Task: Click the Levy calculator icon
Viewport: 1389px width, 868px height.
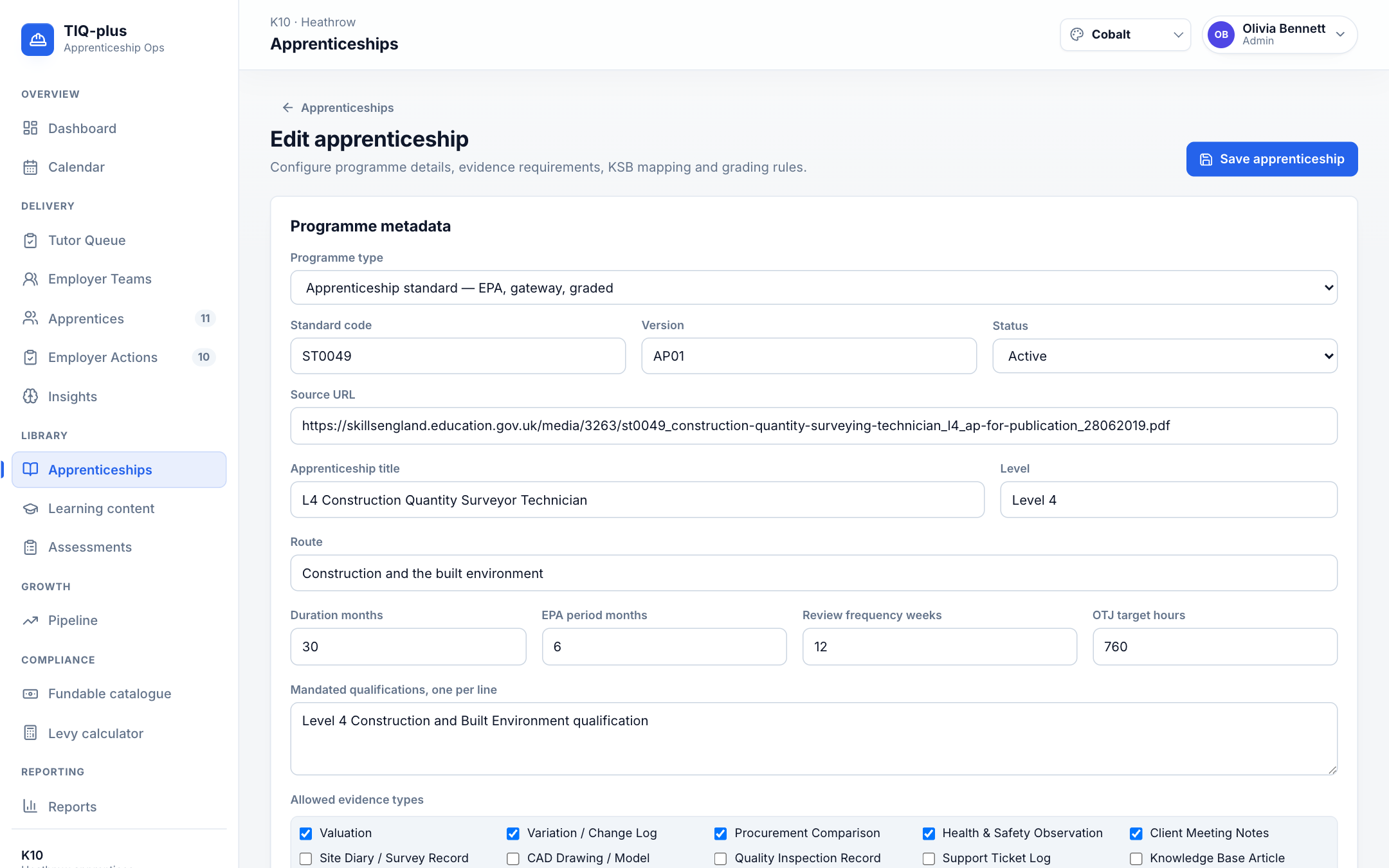Action: coord(30,733)
